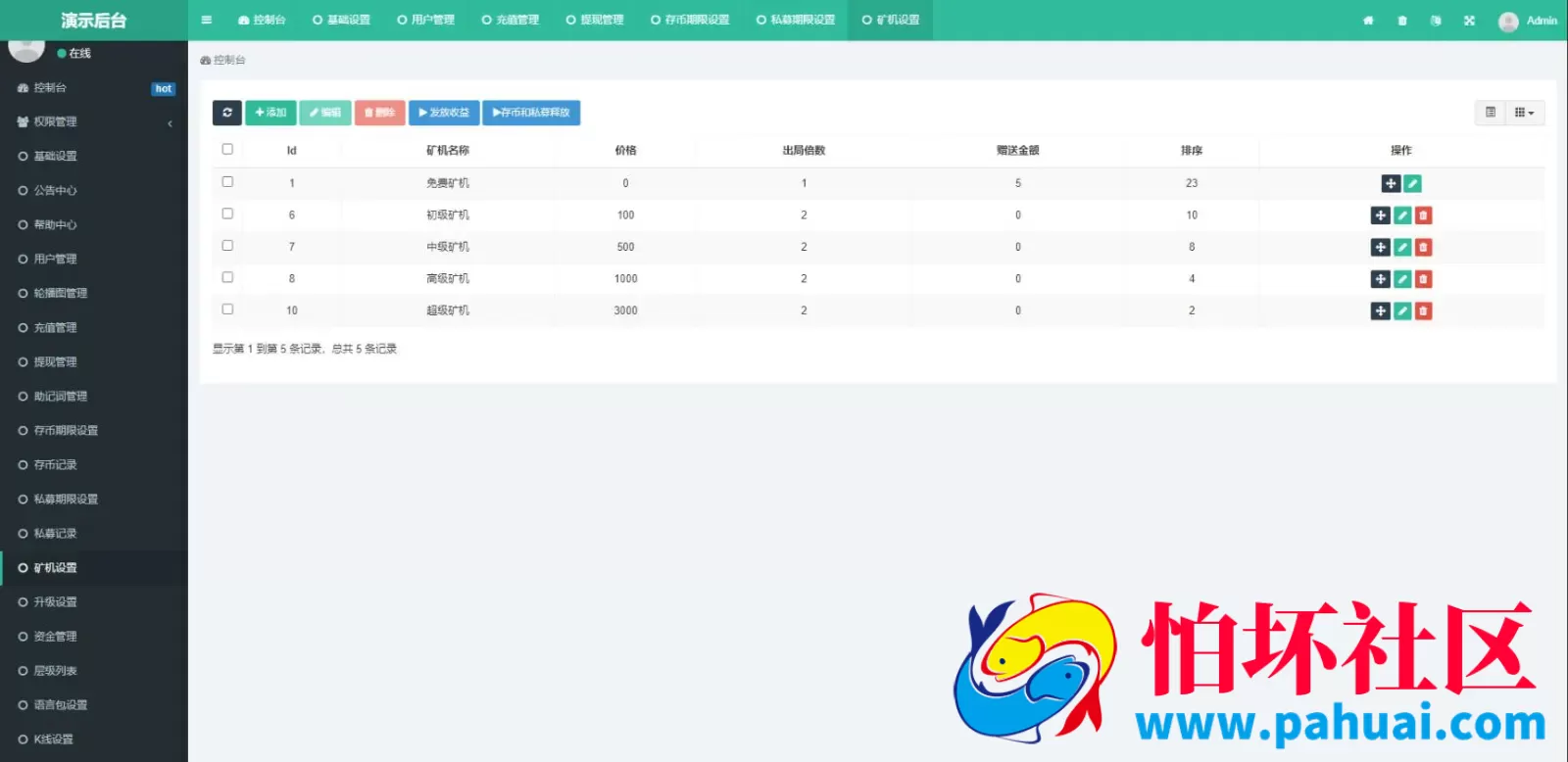Open 资金管理 in the sidebar

point(94,637)
